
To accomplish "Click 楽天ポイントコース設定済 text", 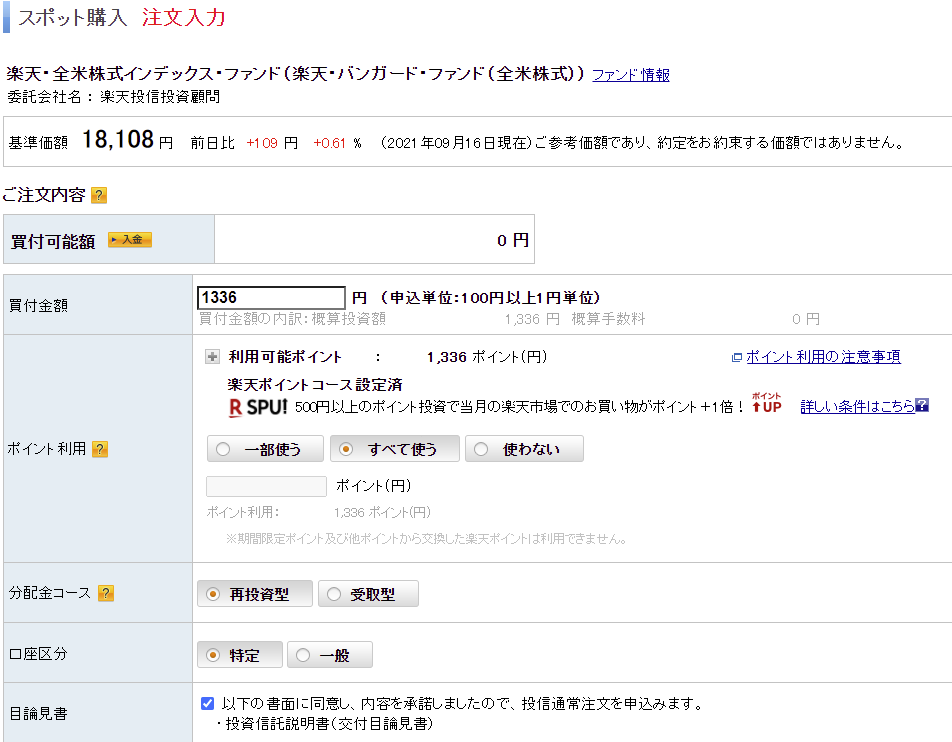I will pyautogui.click(x=315, y=385).
